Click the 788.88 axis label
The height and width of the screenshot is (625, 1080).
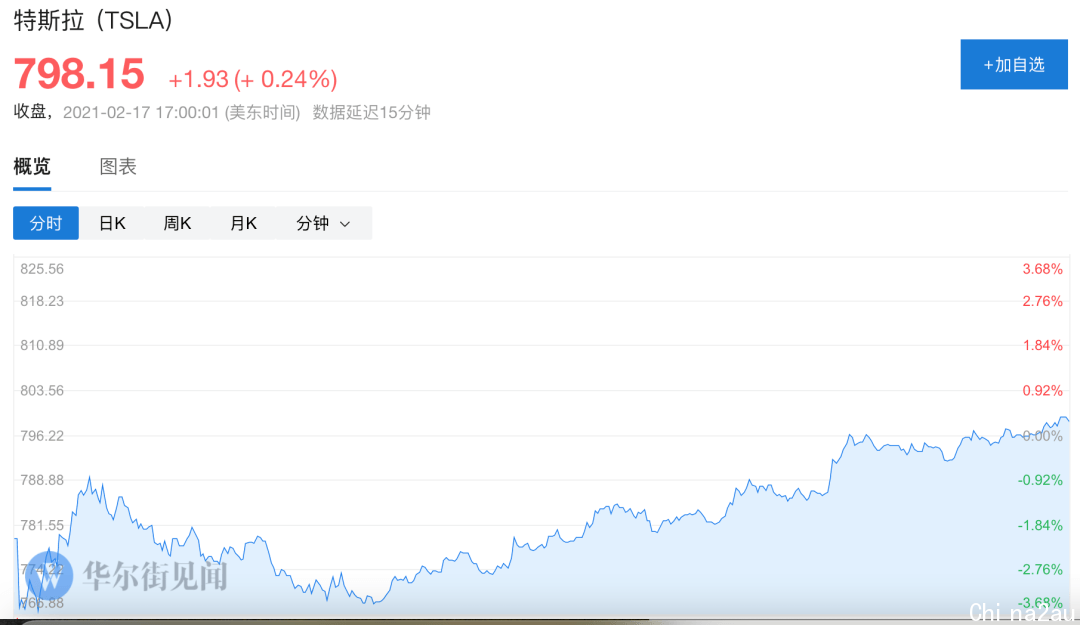point(42,480)
